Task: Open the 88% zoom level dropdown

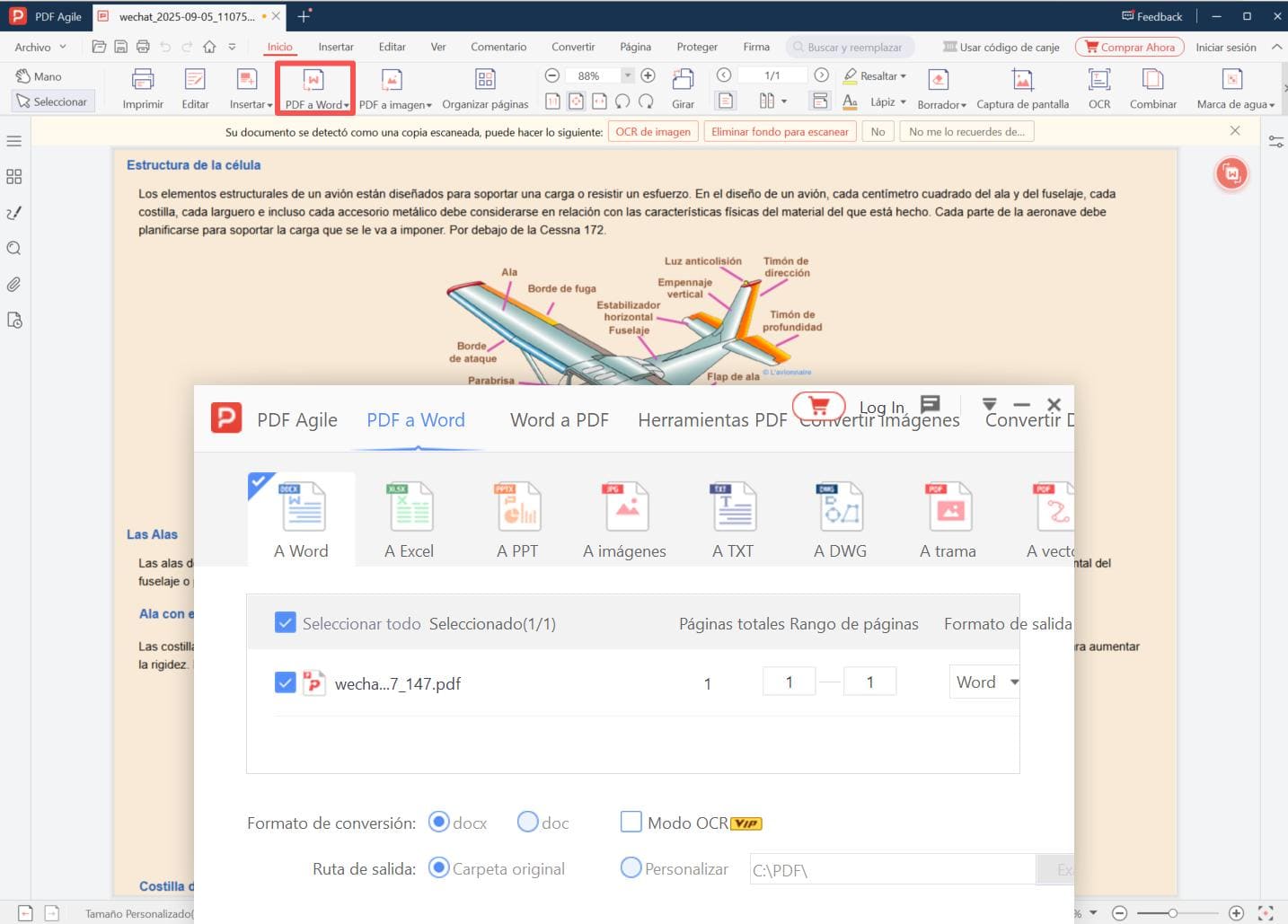Action: (628, 75)
